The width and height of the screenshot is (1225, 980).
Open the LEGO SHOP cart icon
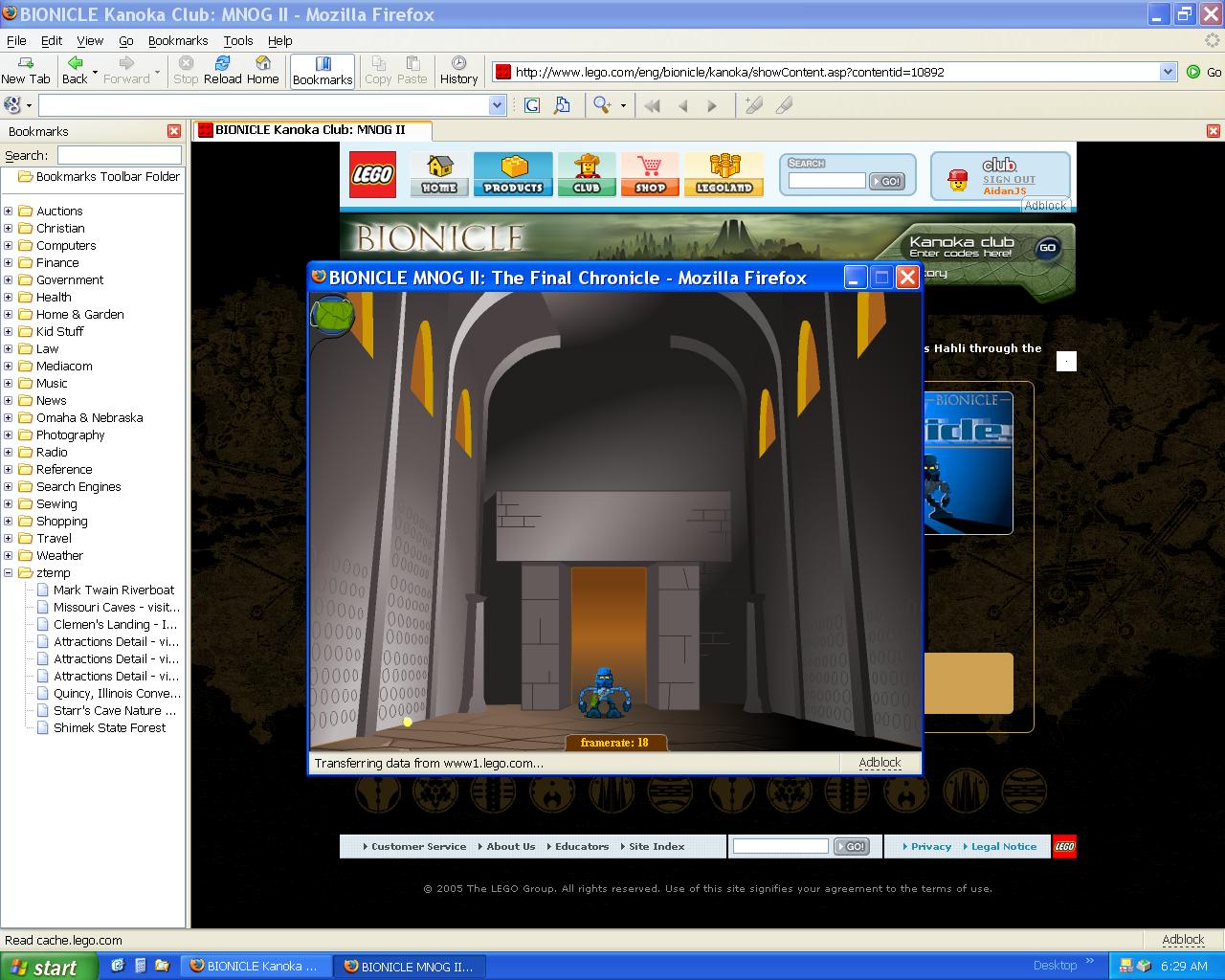650,175
